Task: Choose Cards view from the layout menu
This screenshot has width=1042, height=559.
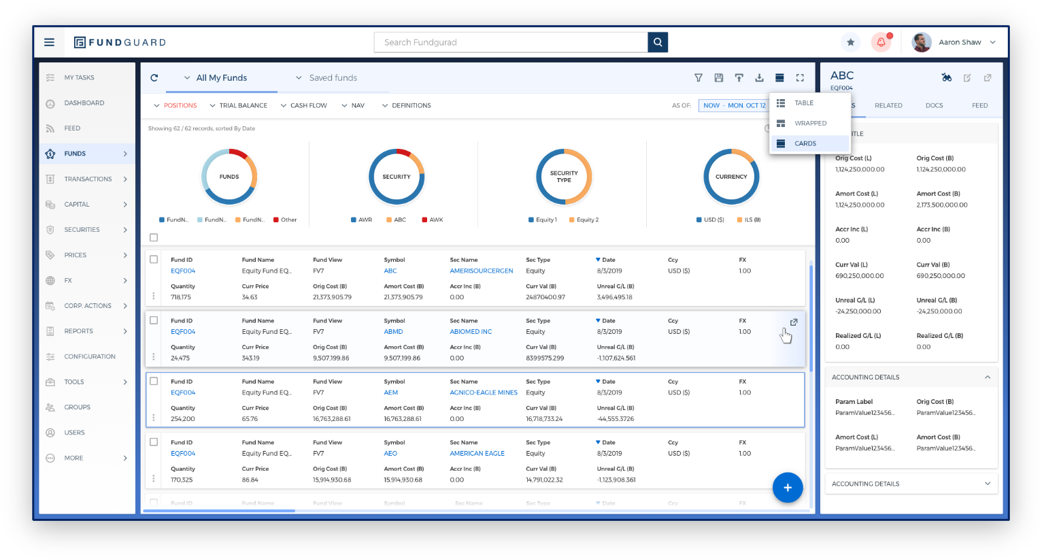Action: point(809,143)
